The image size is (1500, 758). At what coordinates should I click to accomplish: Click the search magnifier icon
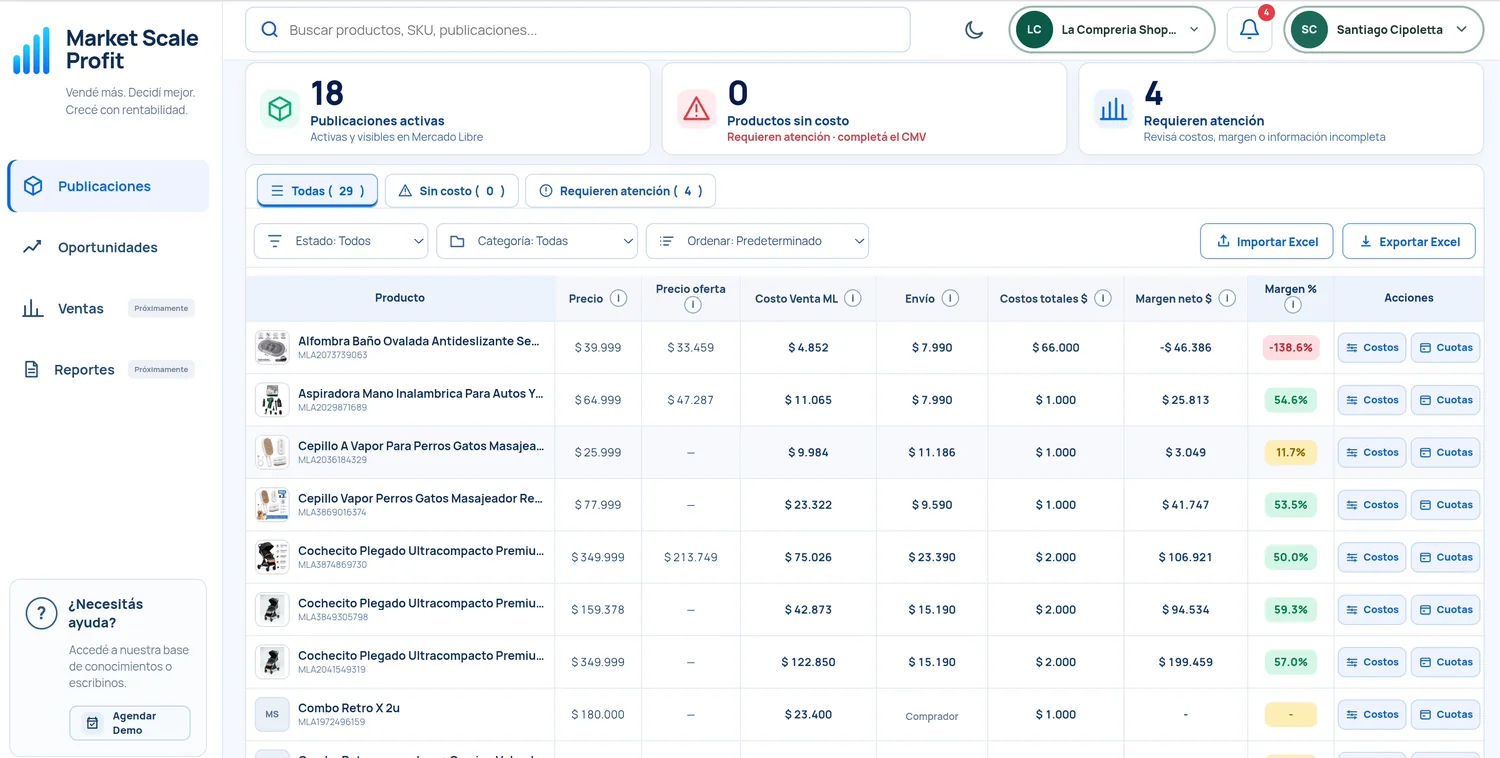pyautogui.click(x=269, y=30)
